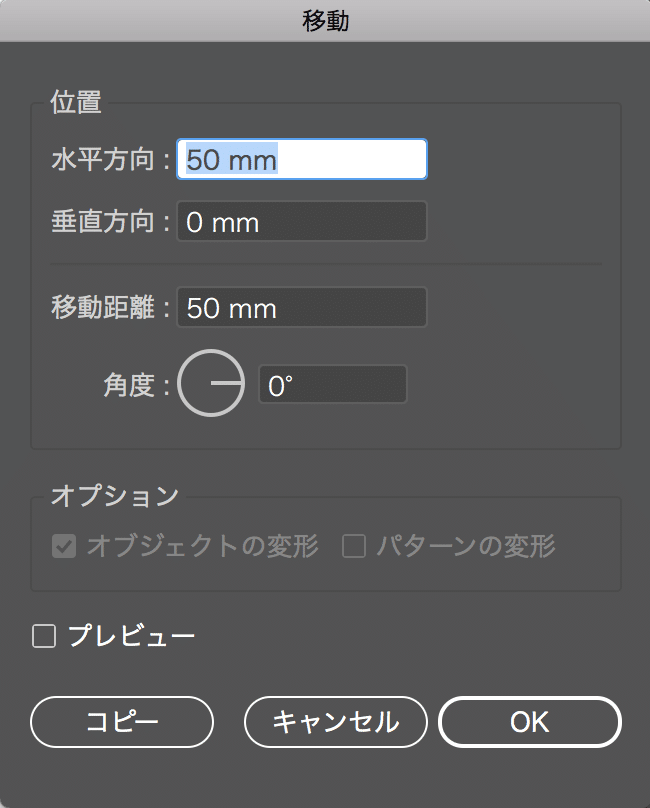Screen dimensions: 650x808
Task: Click the 角度 label text
Action: [129, 384]
